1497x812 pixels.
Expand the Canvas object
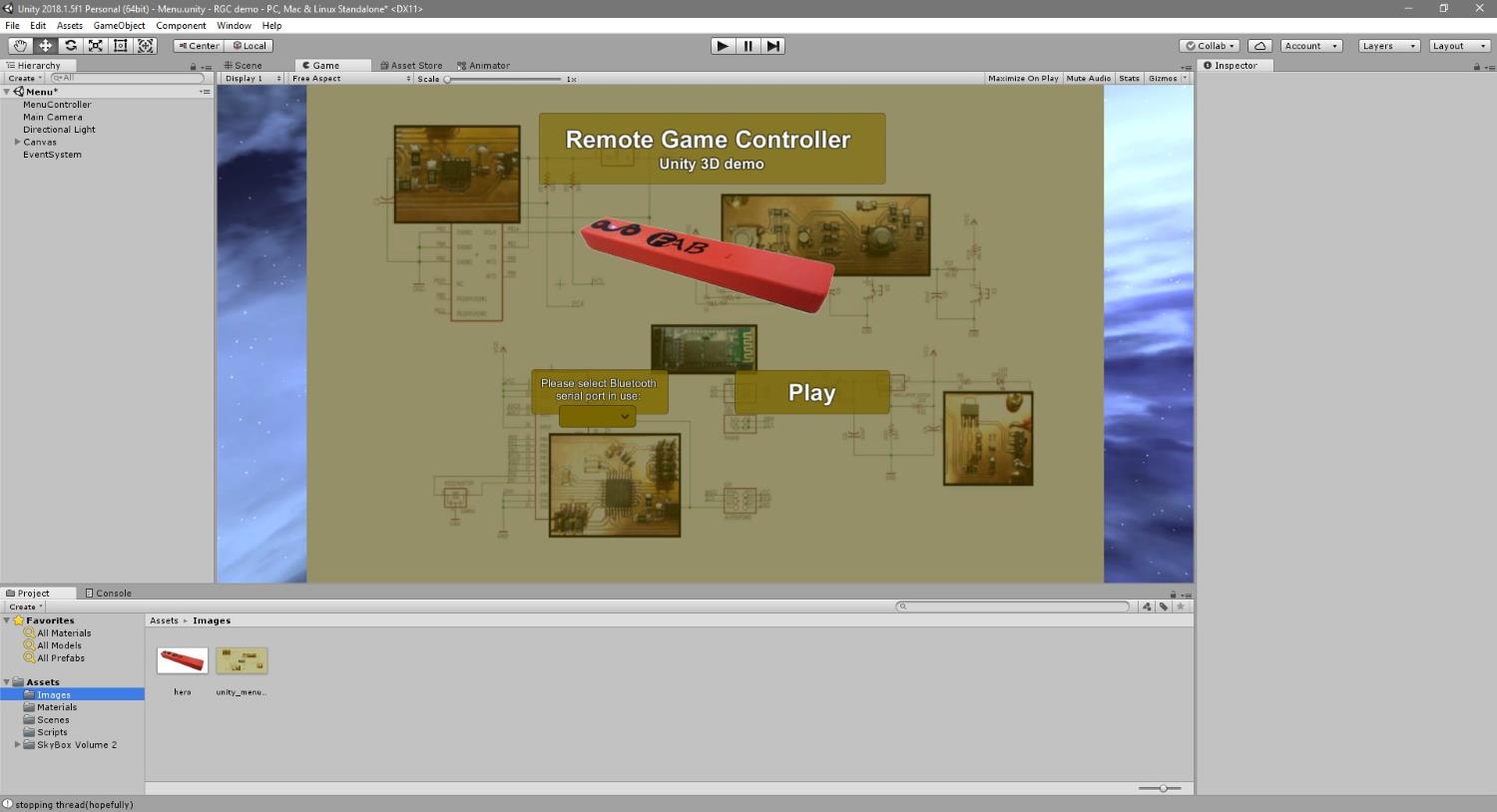pos(17,143)
